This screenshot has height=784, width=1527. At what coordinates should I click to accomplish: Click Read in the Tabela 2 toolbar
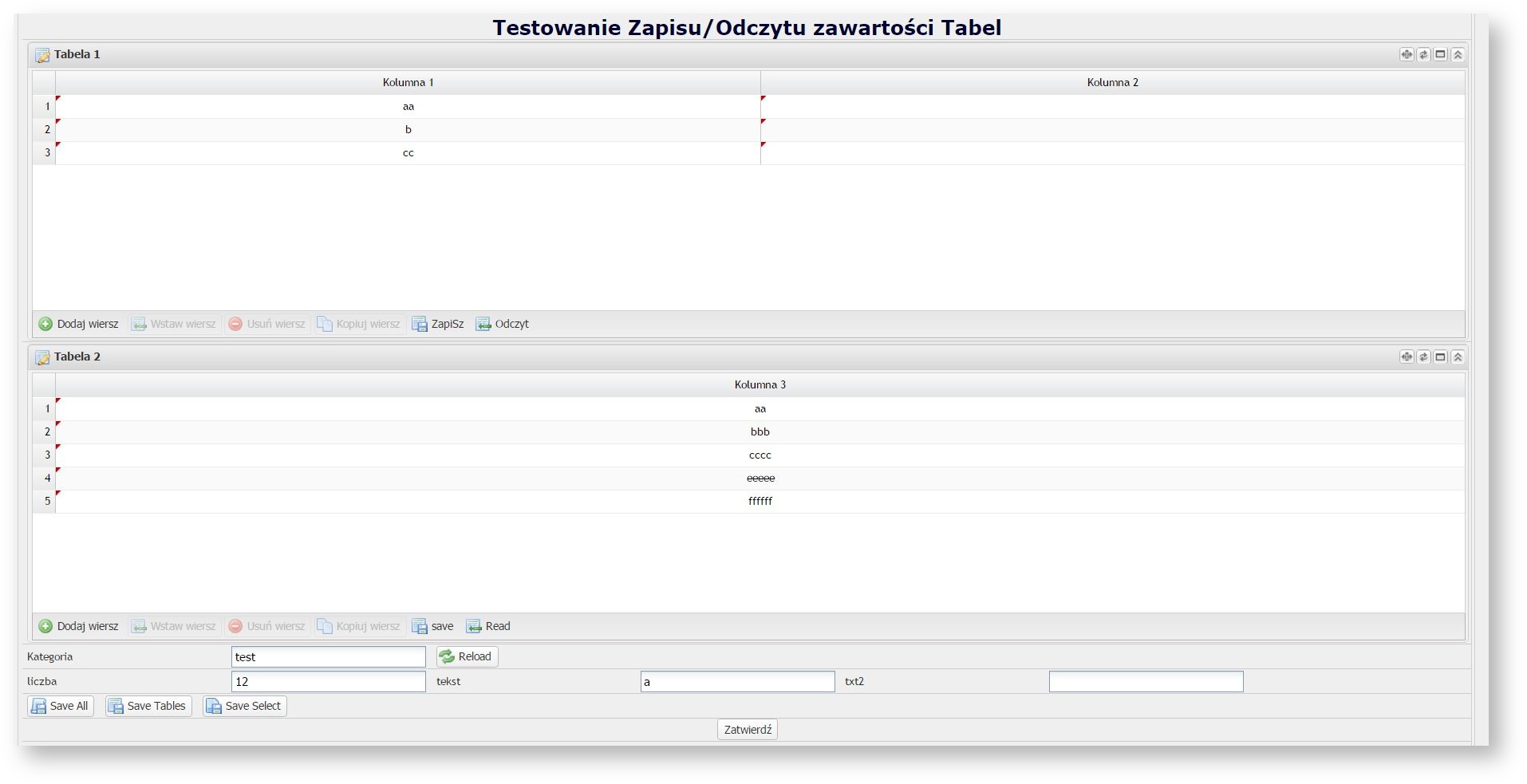488,626
